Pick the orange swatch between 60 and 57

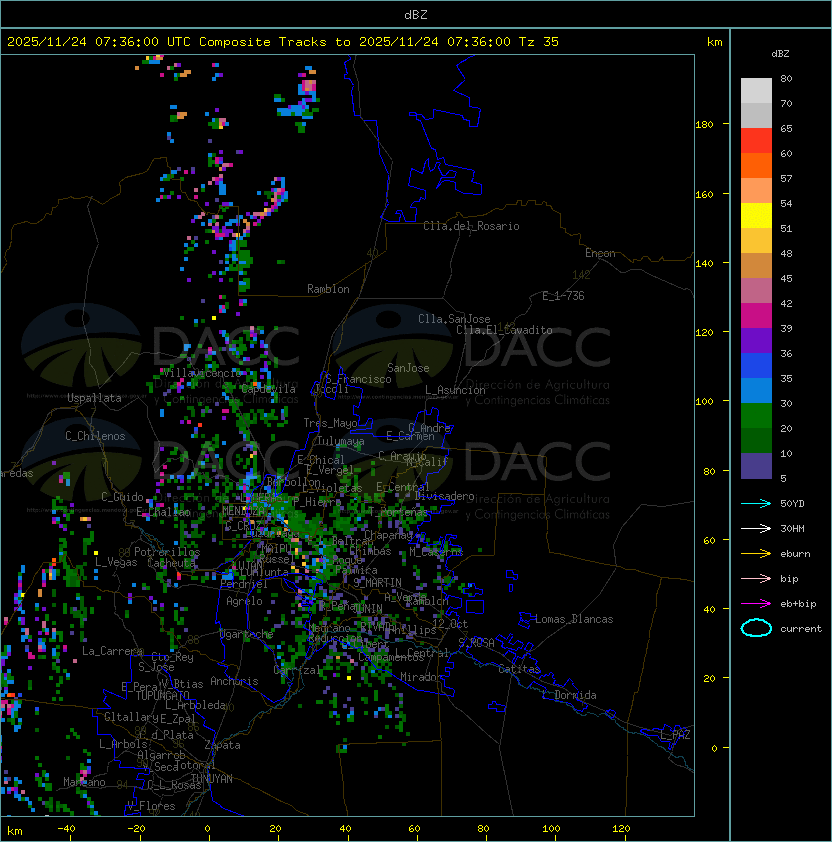click(x=756, y=166)
